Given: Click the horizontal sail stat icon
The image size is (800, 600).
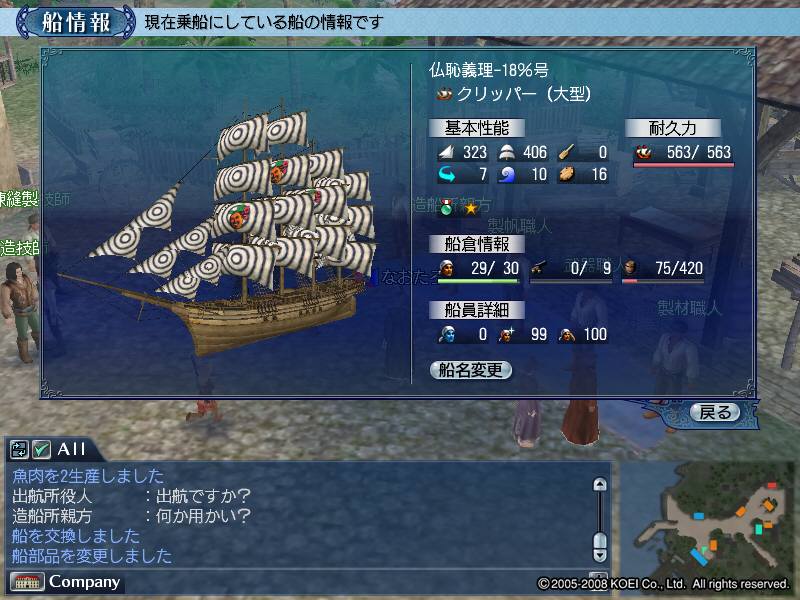Looking at the screenshot, I should (x=506, y=152).
